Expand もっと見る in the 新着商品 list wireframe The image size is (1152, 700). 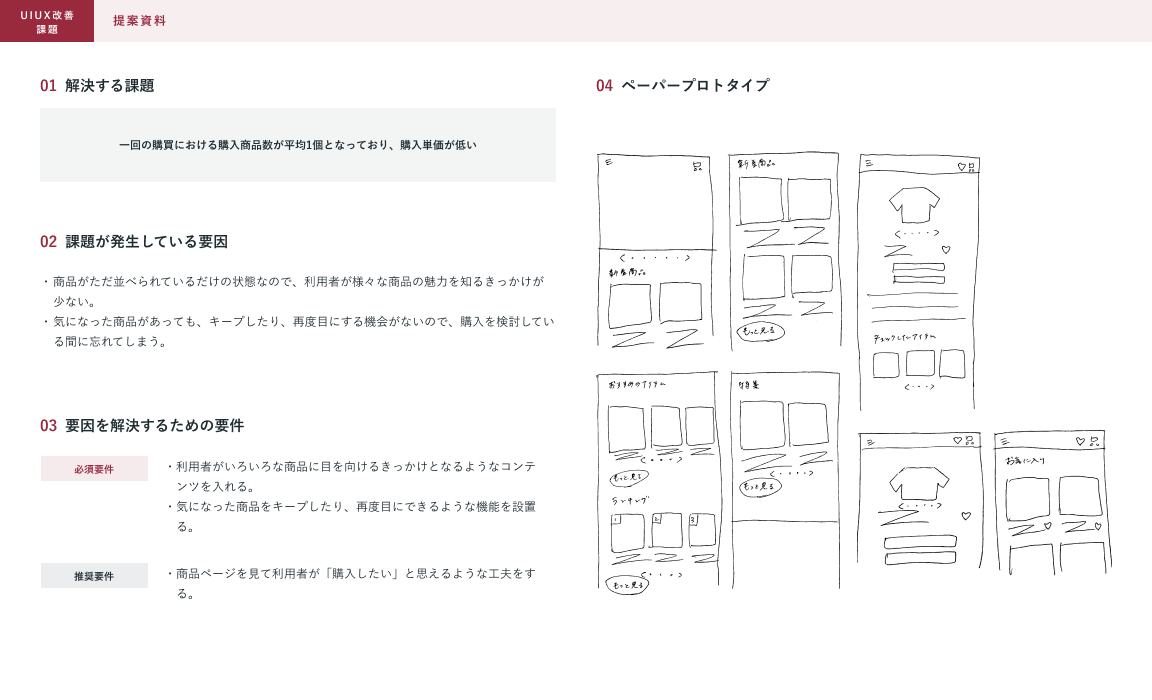click(761, 331)
